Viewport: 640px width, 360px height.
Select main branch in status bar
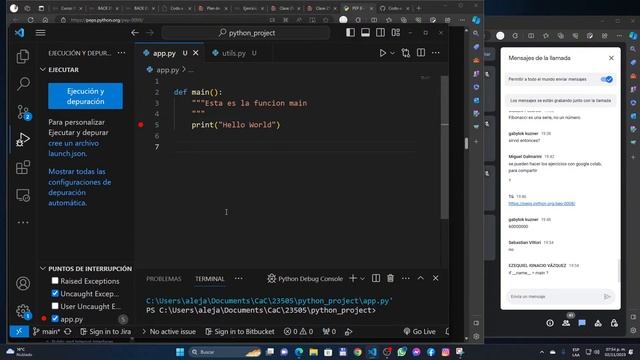pyautogui.click(x=46, y=331)
